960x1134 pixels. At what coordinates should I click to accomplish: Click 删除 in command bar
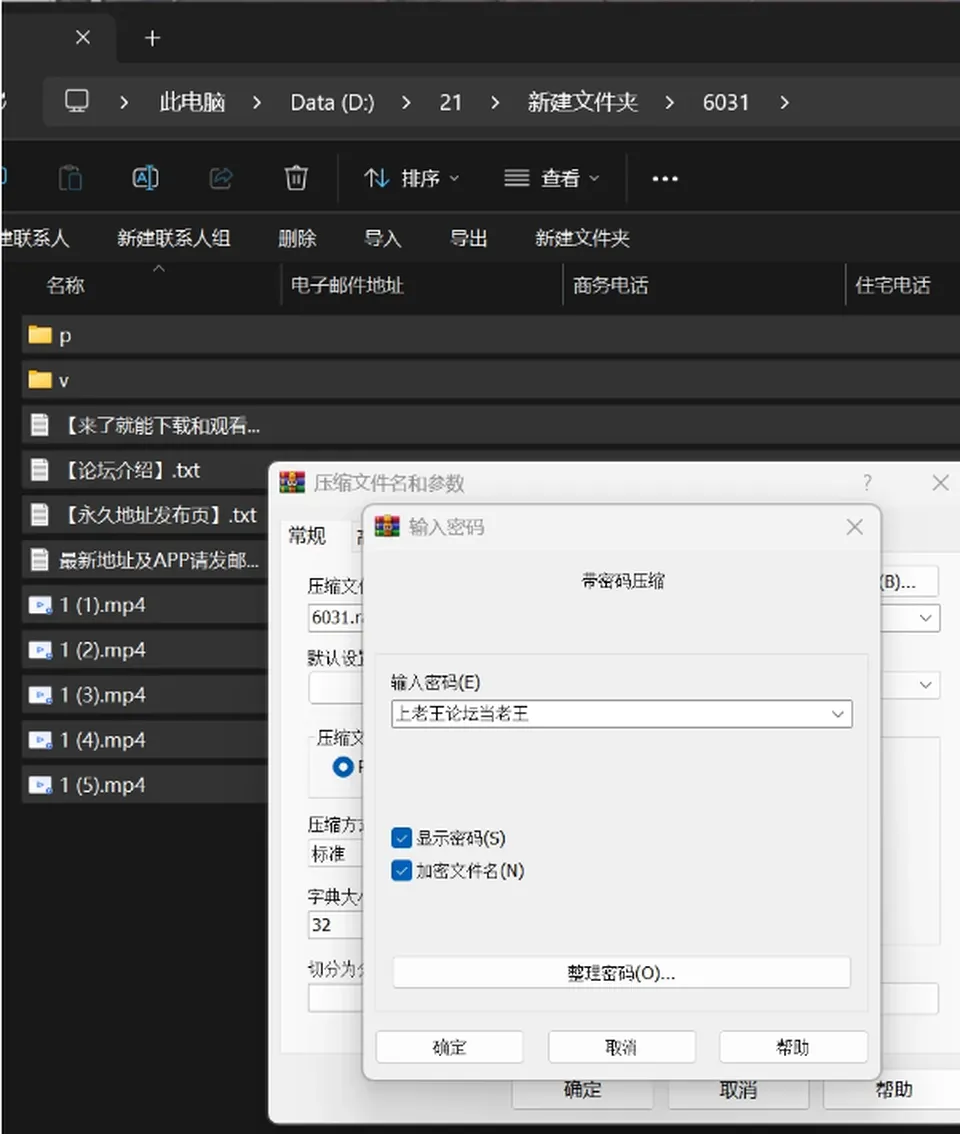[297, 238]
